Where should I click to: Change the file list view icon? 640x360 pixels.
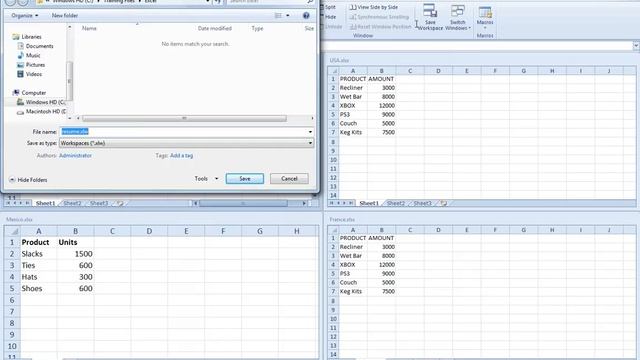278,16
